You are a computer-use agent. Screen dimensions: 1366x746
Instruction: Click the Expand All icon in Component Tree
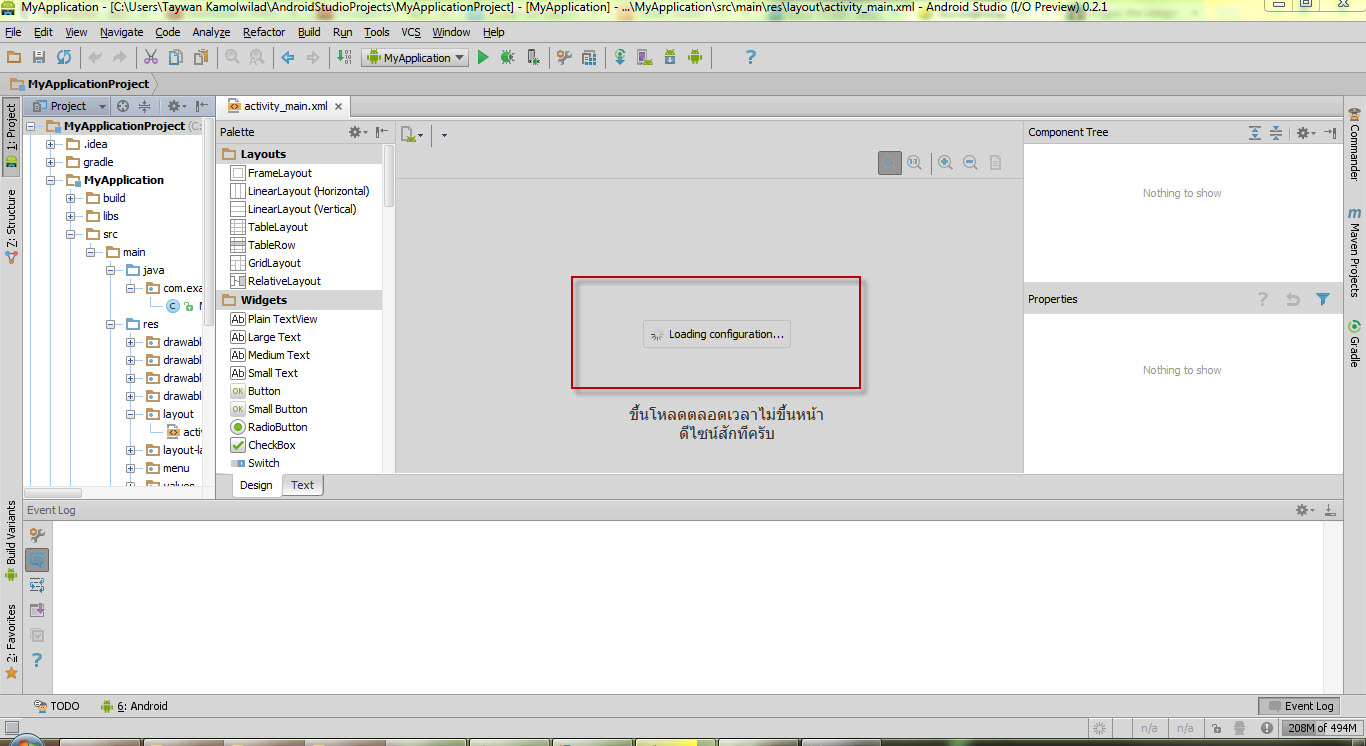[x=1255, y=132]
